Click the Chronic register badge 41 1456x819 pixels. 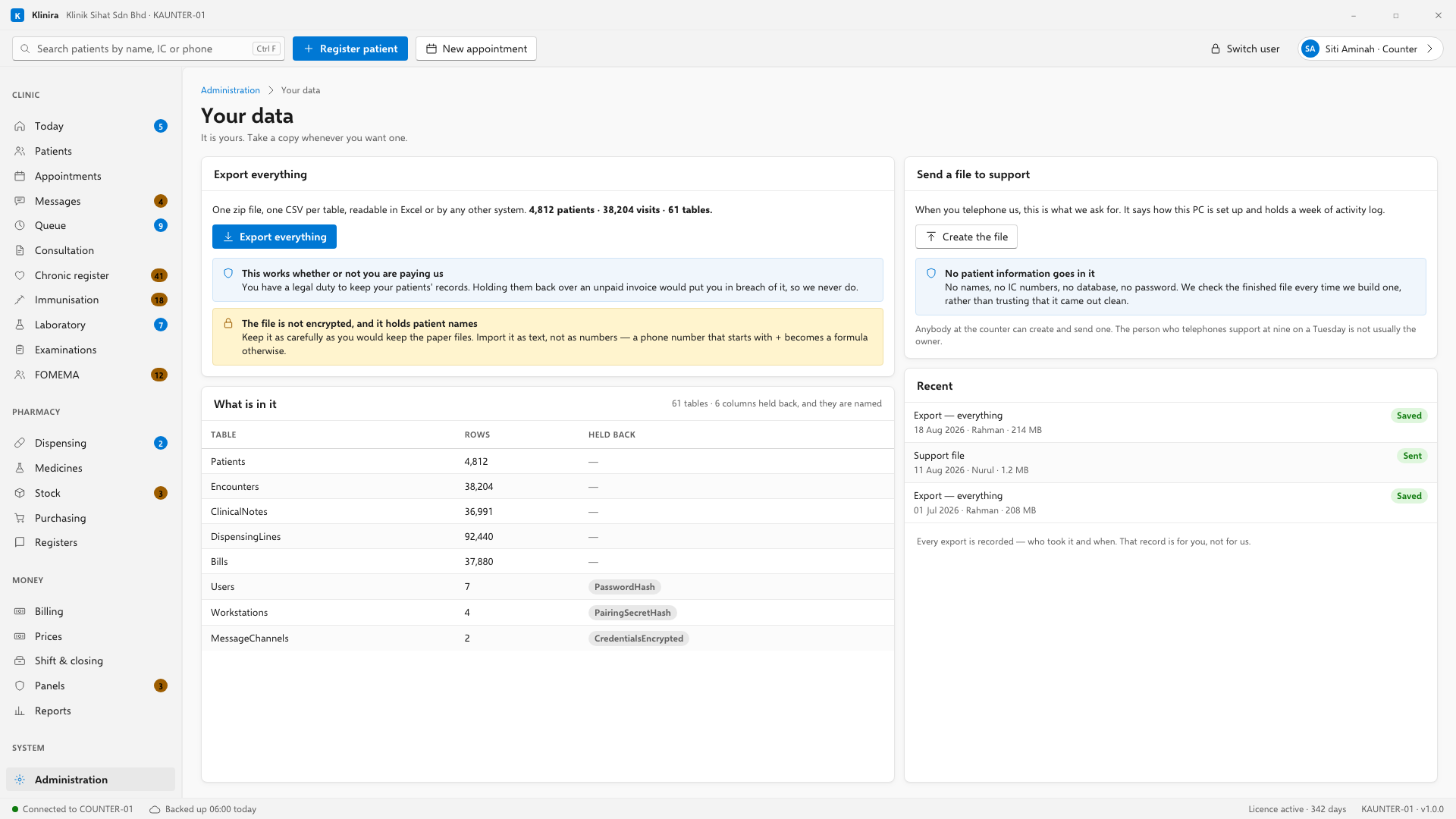tap(159, 275)
